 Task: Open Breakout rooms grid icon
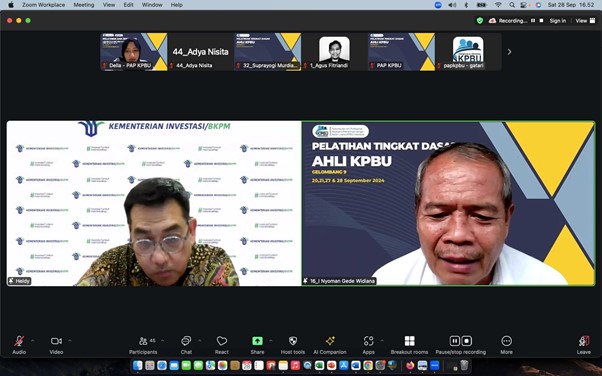pos(409,341)
